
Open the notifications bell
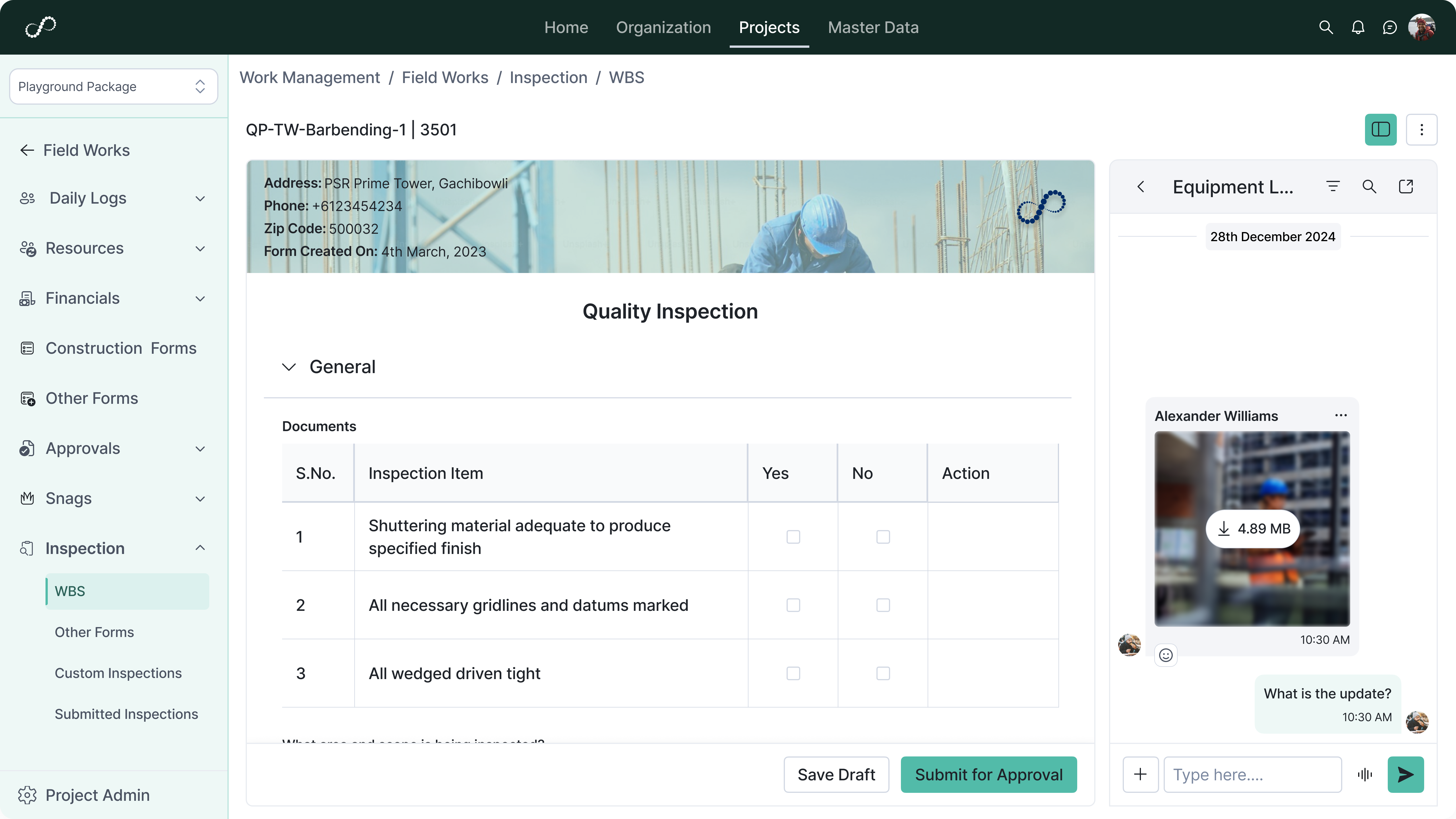[1358, 27]
